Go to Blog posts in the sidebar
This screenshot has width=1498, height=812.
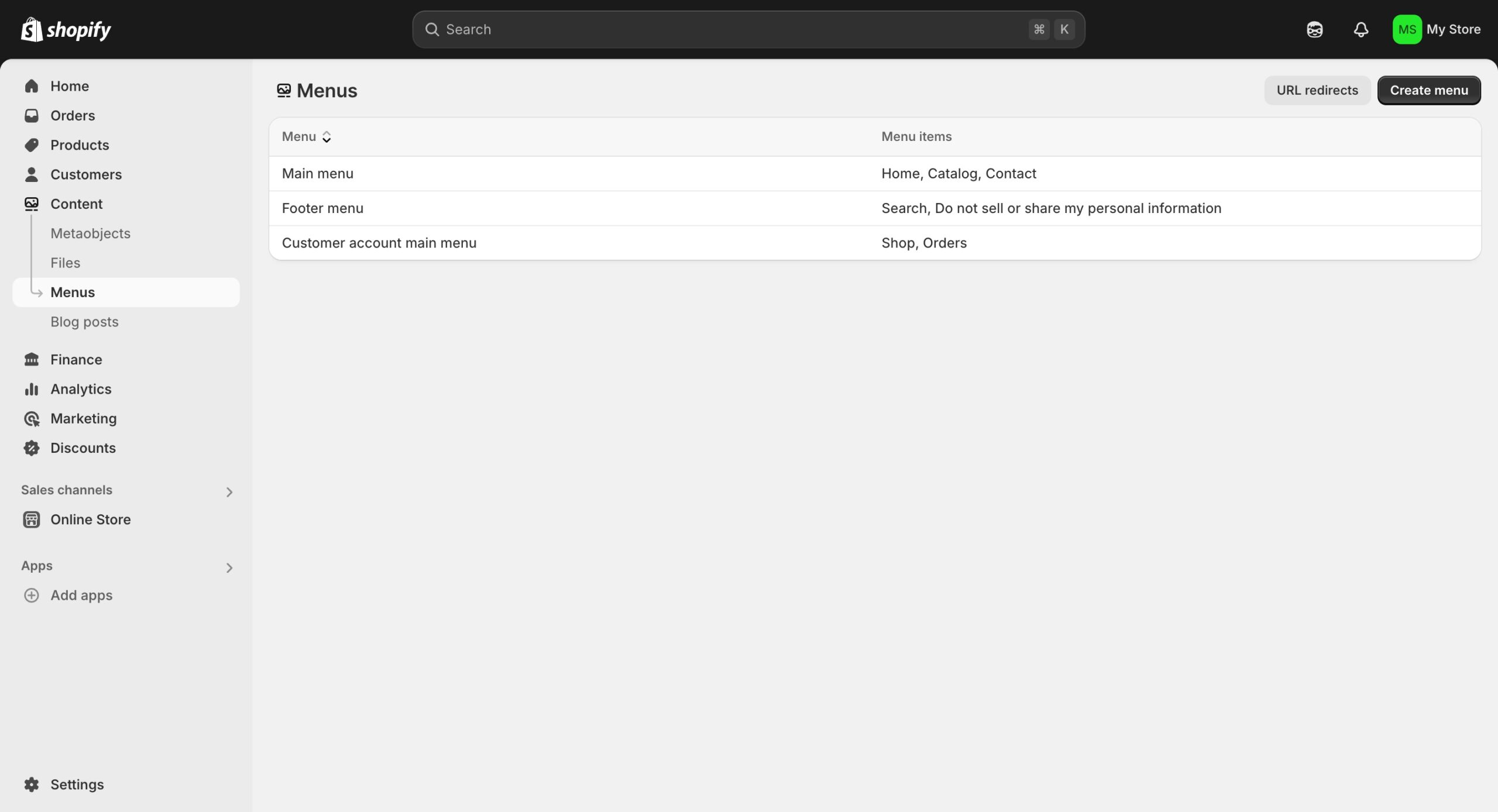click(84, 322)
